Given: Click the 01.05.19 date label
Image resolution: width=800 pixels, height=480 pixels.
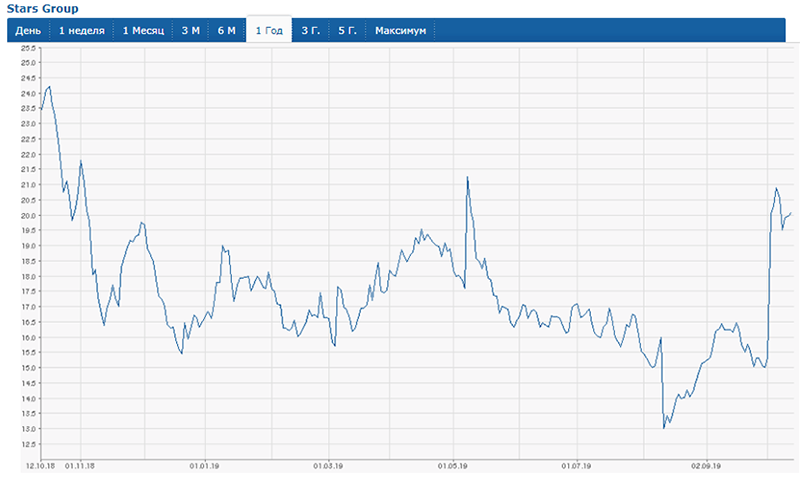Looking at the screenshot, I should coord(453,465).
